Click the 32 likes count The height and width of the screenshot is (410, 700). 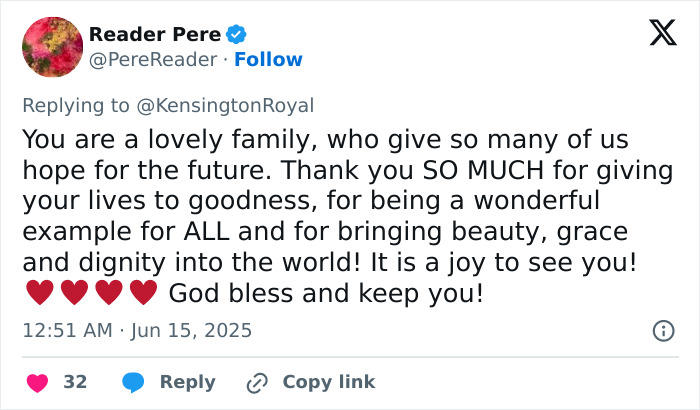[75, 382]
